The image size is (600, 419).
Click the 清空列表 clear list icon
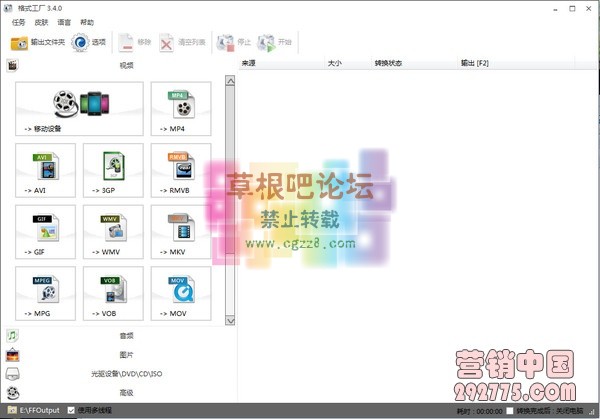[x=166, y=43]
